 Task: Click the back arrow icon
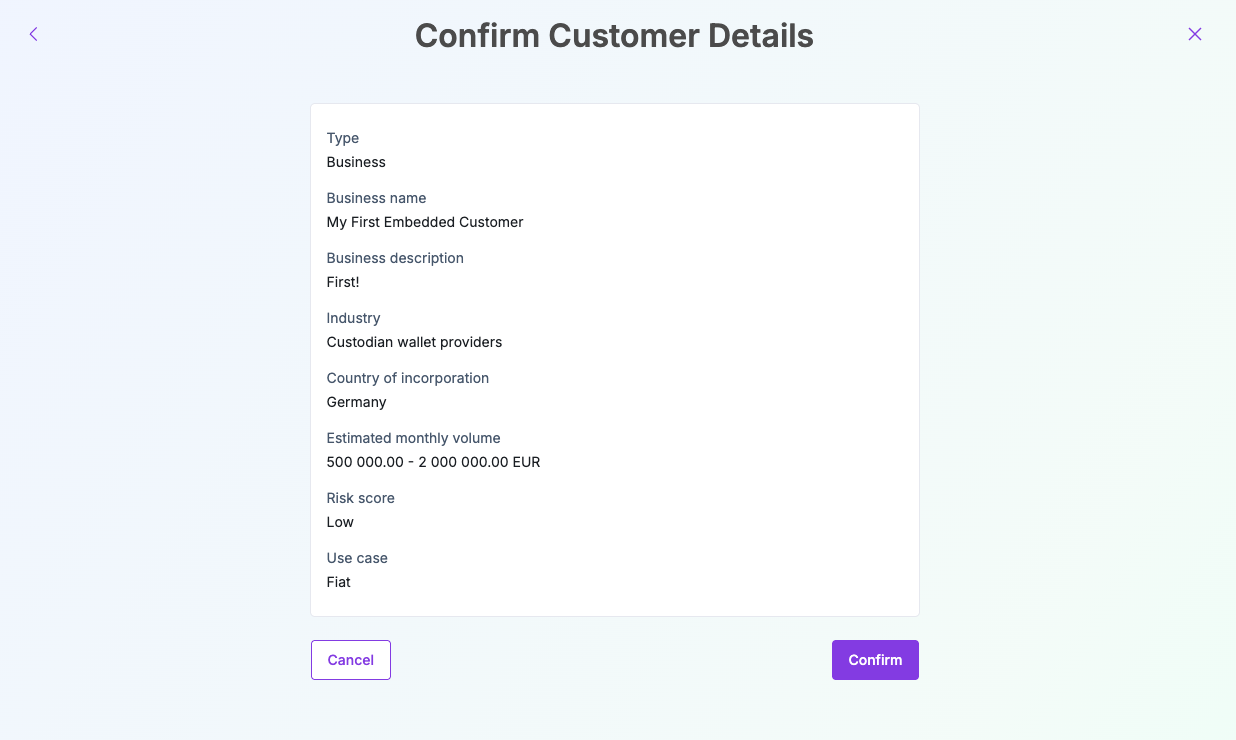(33, 34)
